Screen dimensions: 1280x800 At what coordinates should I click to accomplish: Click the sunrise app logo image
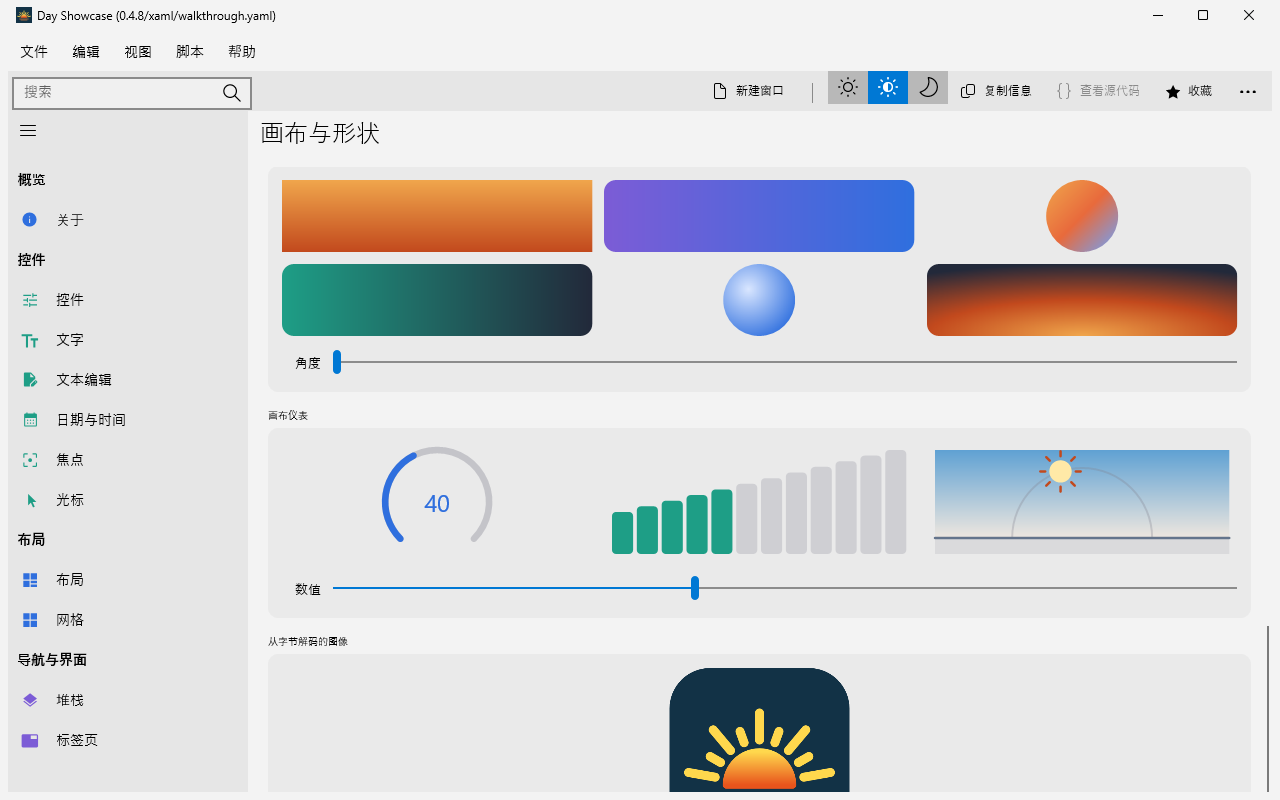pos(759,730)
